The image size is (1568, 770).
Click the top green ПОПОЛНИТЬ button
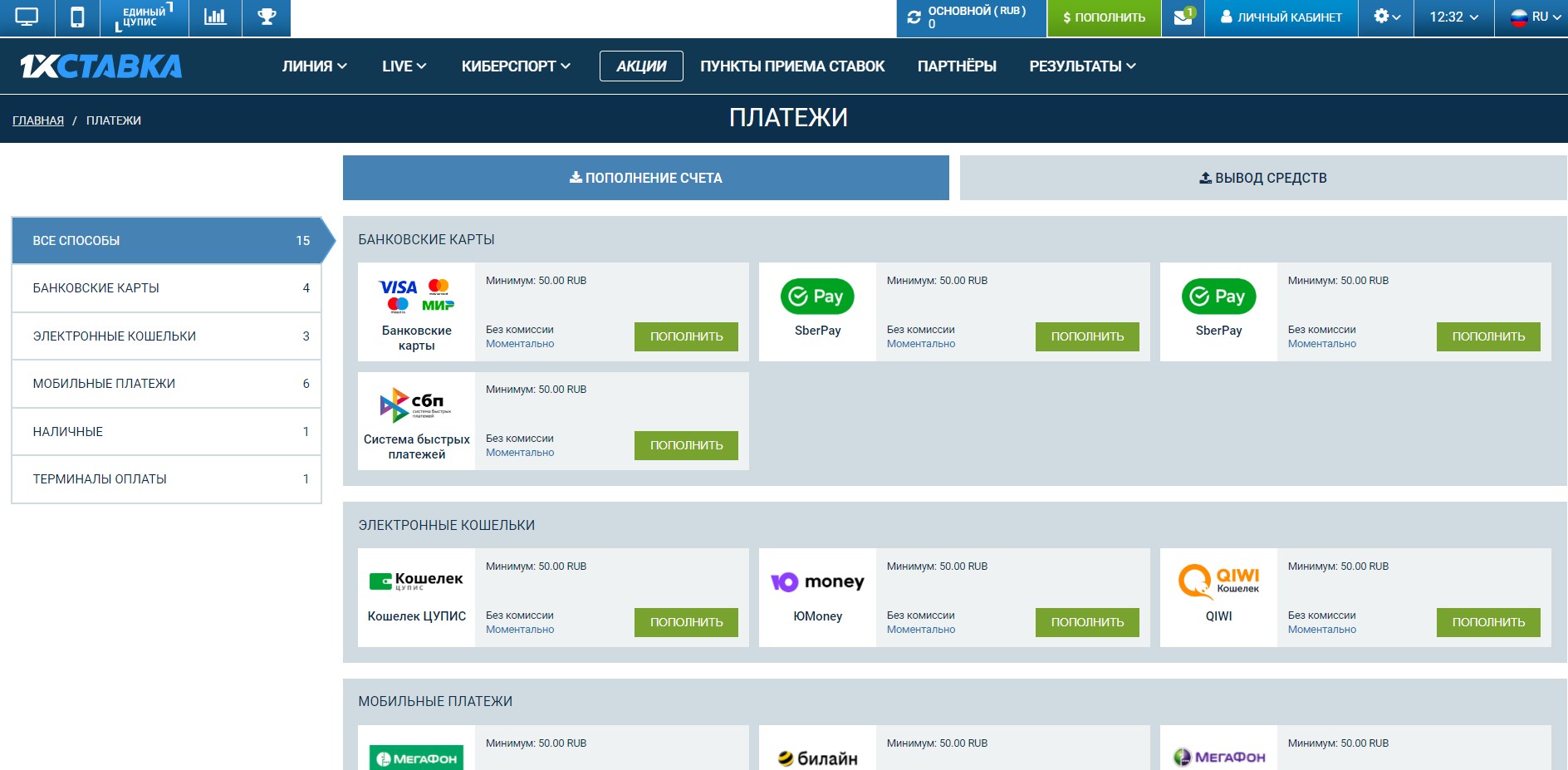(x=1104, y=17)
